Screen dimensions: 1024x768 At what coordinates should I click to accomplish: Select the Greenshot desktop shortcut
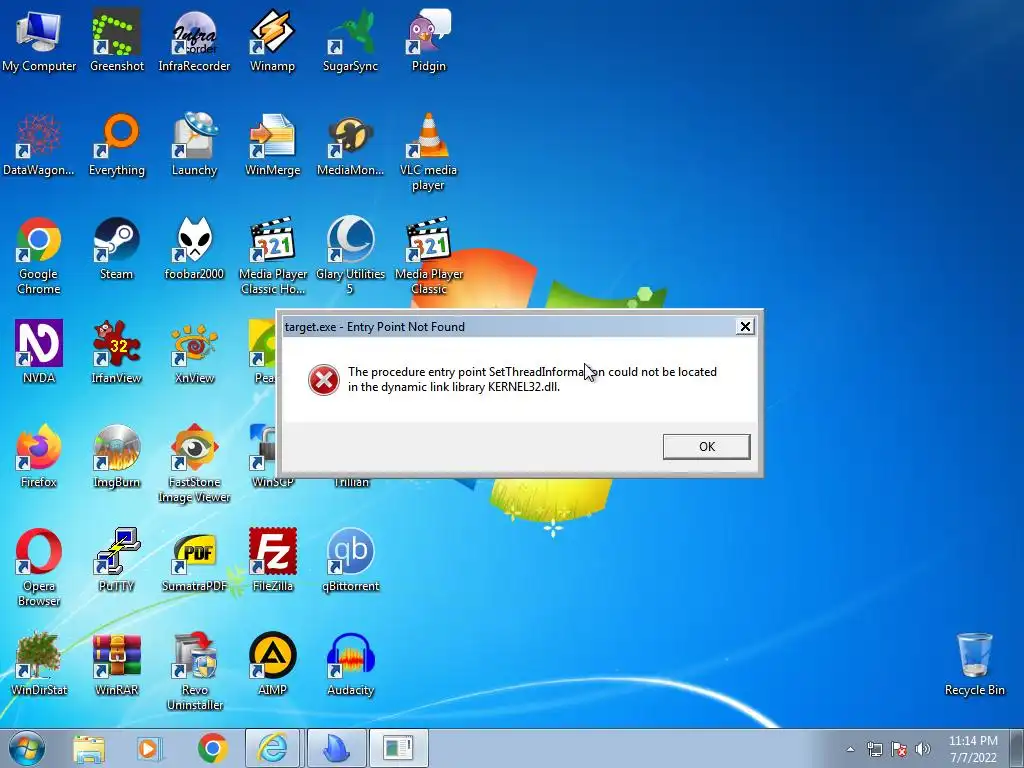(116, 40)
